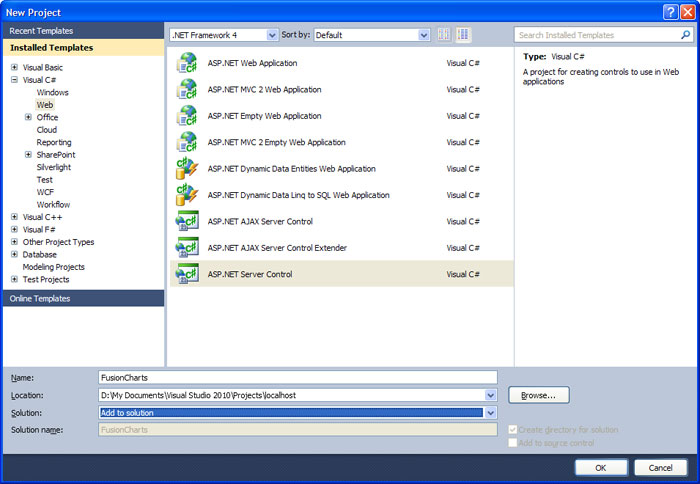Expand the Visual Basic tree node
The height and width of the screenshot is (484, 700).
[x=14, y=67]
